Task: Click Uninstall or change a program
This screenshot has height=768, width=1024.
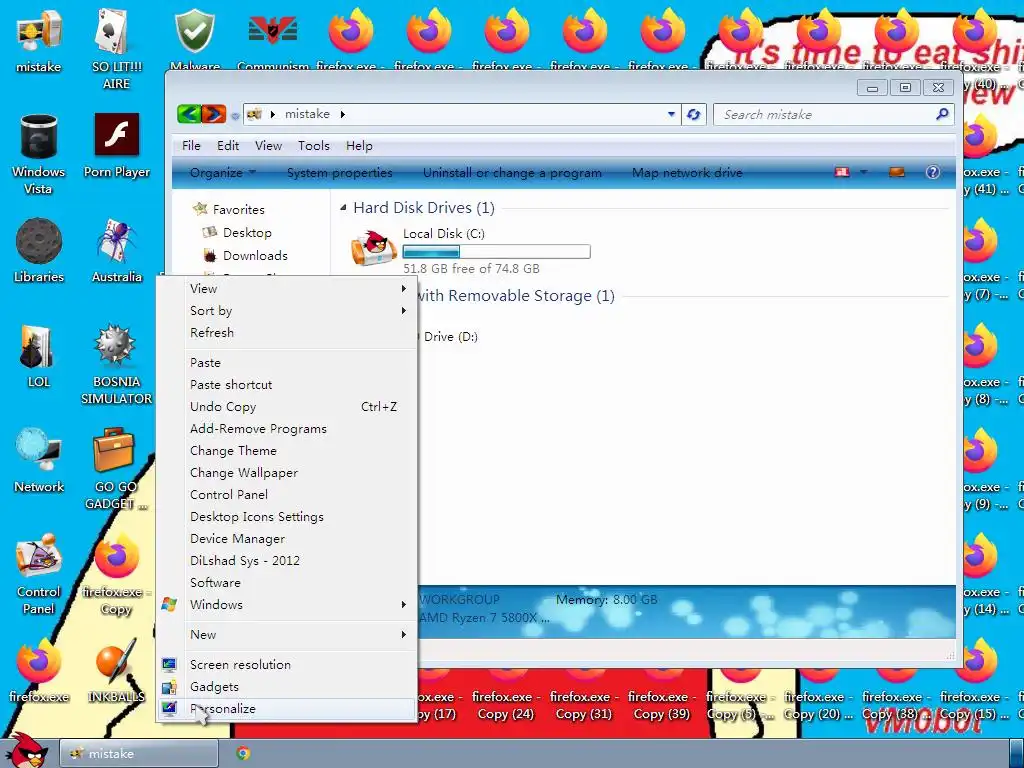Action: coord(512,172)
